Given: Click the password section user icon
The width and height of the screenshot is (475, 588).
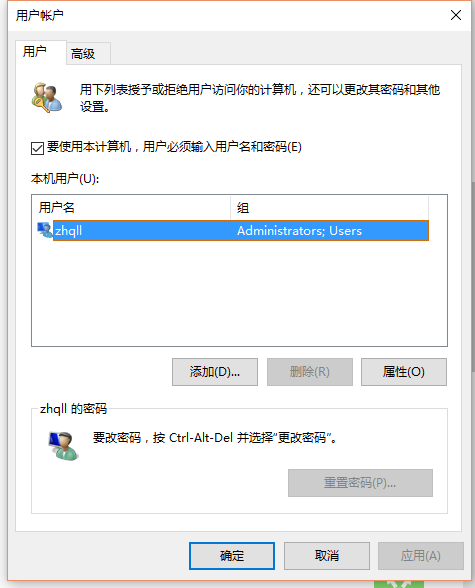Looking at the screenshot, I should [63, 446].
